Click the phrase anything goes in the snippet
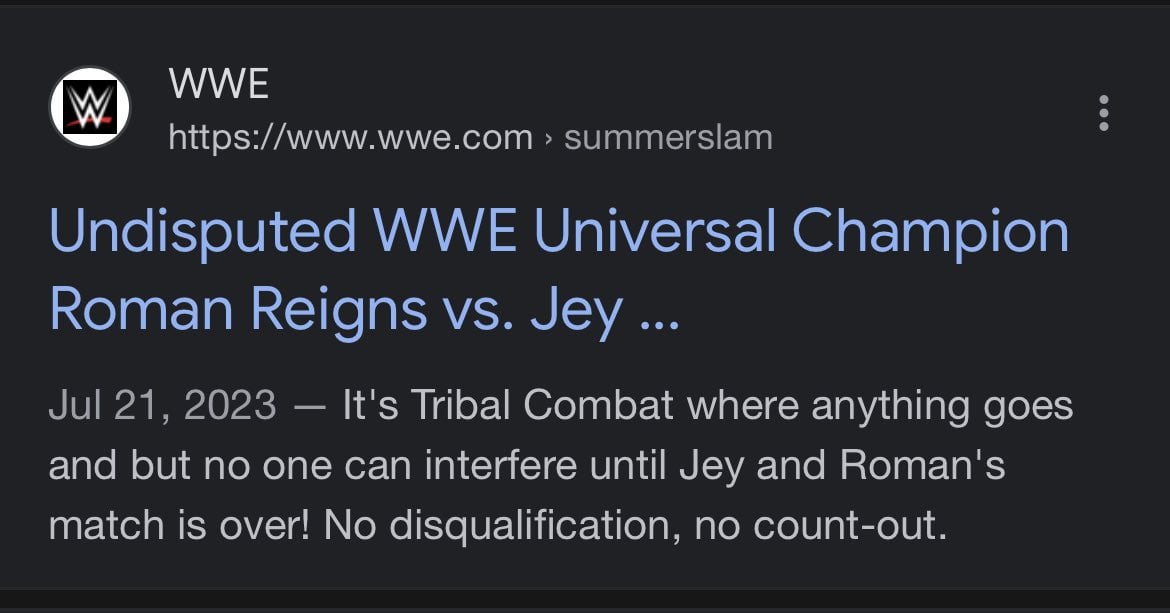1170x613 pixels. tap(942, 406)
